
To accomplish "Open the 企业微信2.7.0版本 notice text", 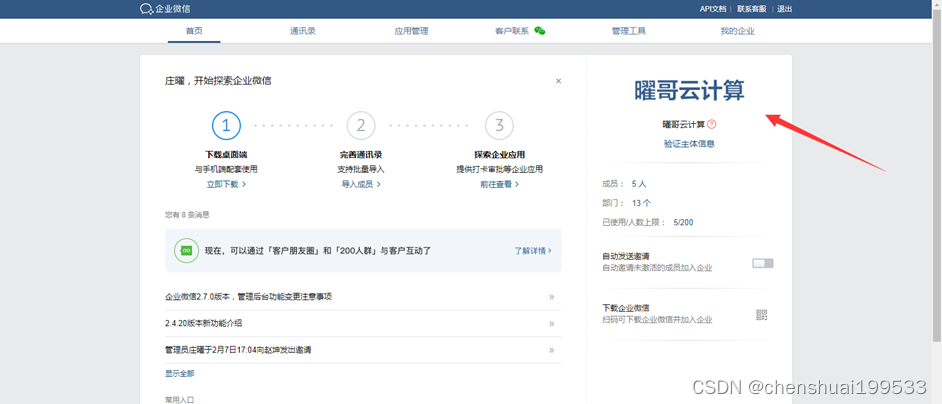I will tap(249, 297).
